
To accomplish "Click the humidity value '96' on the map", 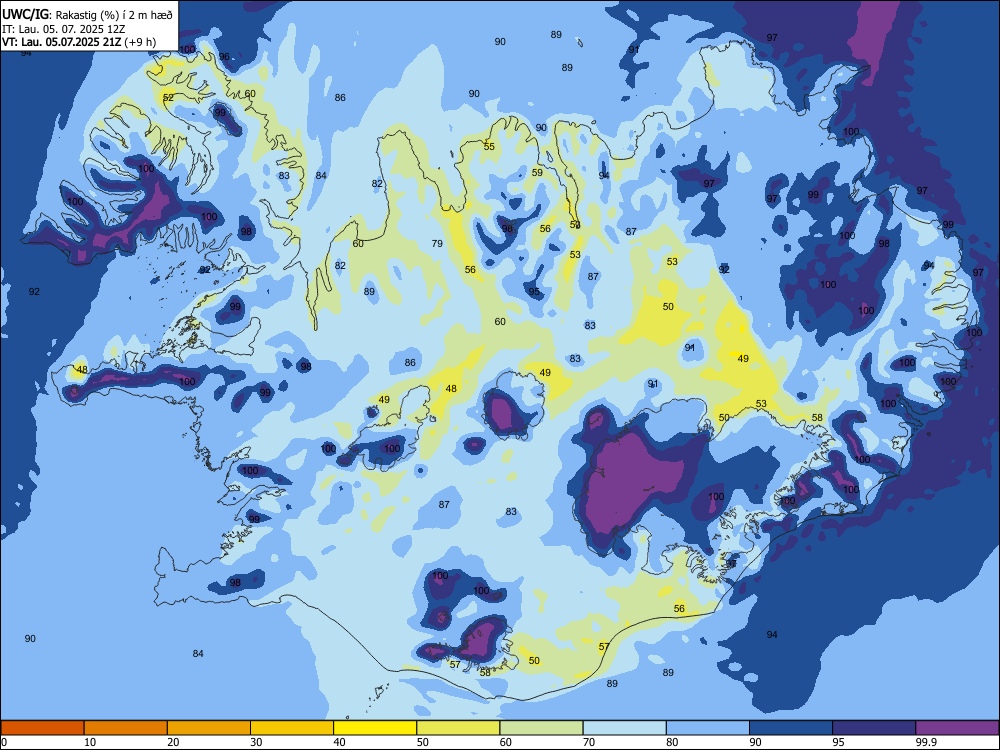I will coord(224,57).
